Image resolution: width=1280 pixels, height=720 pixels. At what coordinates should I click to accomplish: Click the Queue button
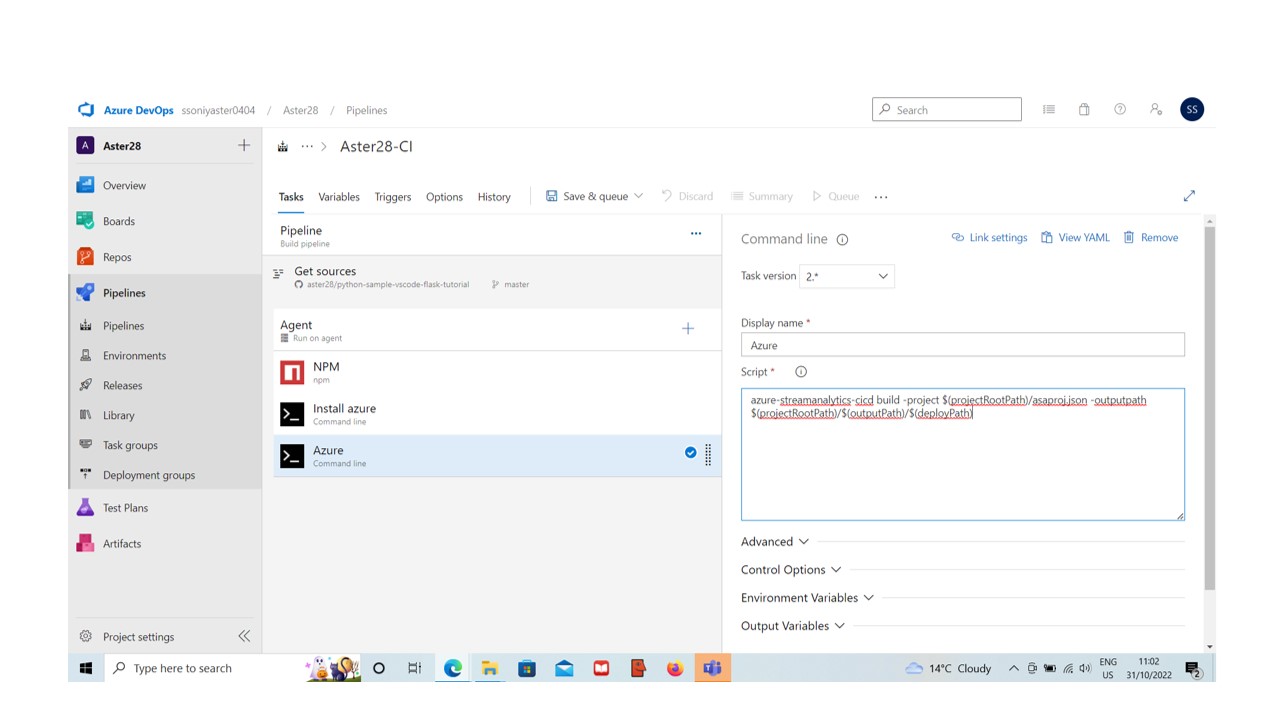point(835,197)
